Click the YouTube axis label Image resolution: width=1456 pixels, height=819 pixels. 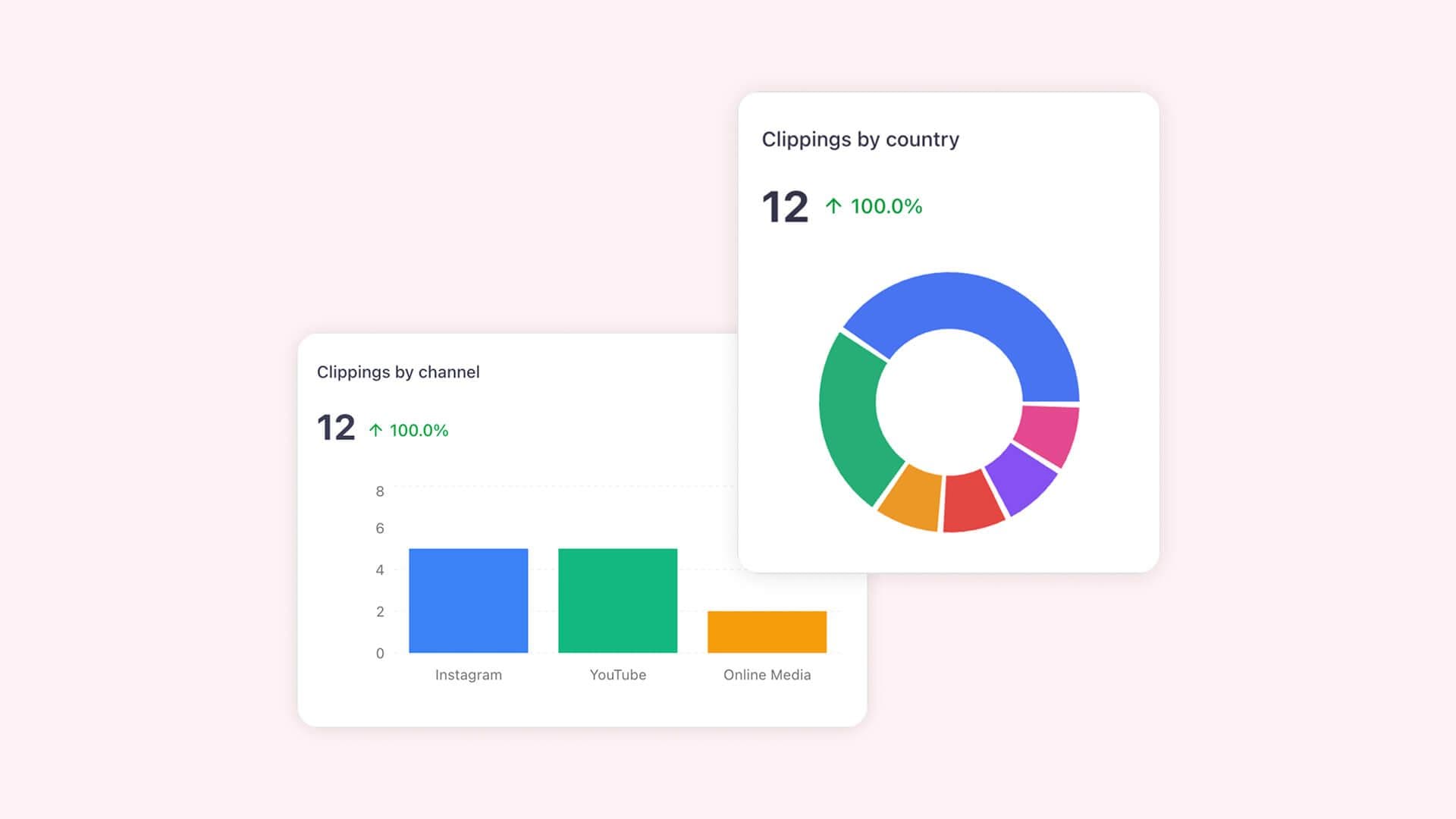617,674
